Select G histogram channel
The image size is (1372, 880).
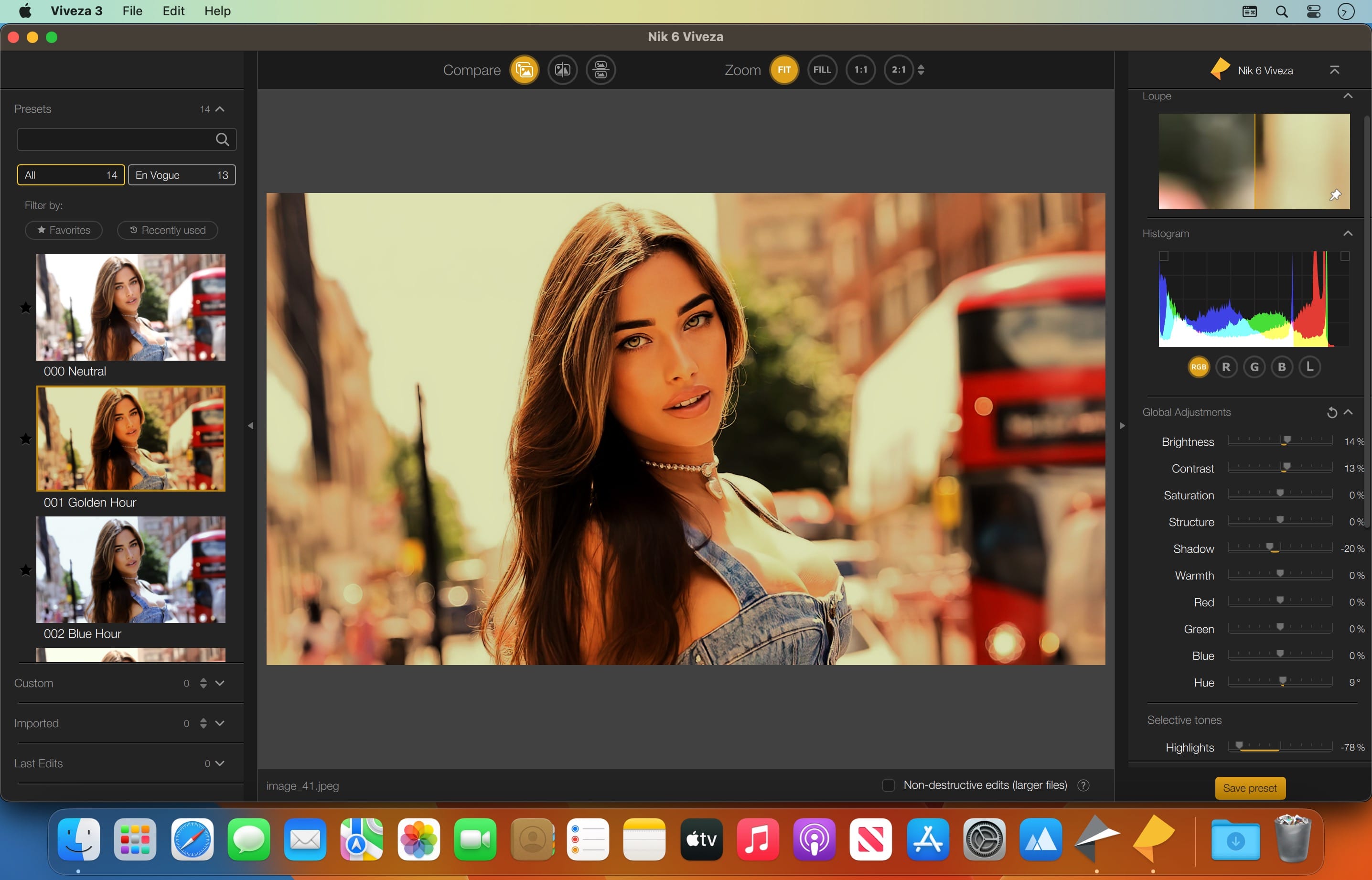(x=1254, y=367)
